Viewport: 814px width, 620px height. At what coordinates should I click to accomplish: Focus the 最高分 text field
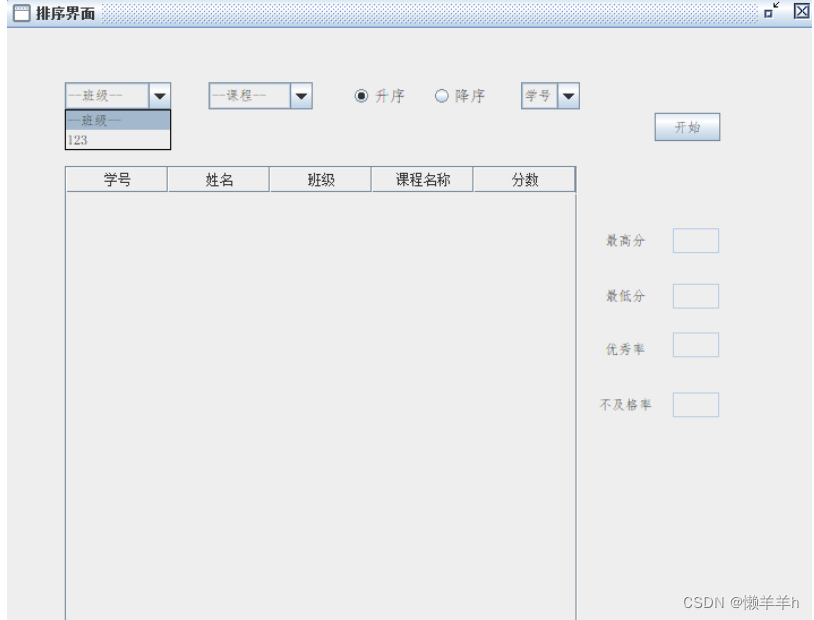[696, 240]
